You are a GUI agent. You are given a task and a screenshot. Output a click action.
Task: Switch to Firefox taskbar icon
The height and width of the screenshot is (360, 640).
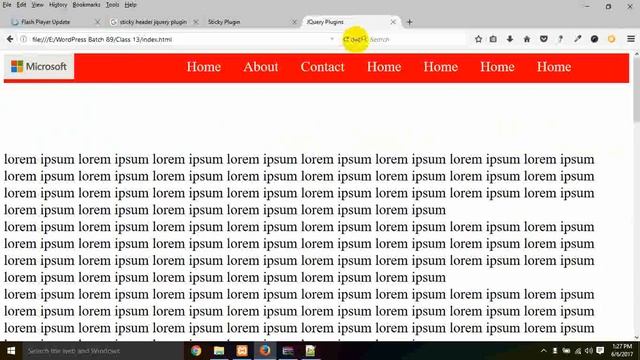(x=264, y=351)
